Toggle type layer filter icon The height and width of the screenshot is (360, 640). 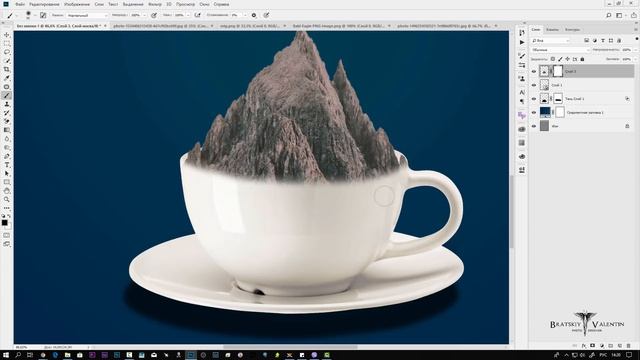(603, 40)
